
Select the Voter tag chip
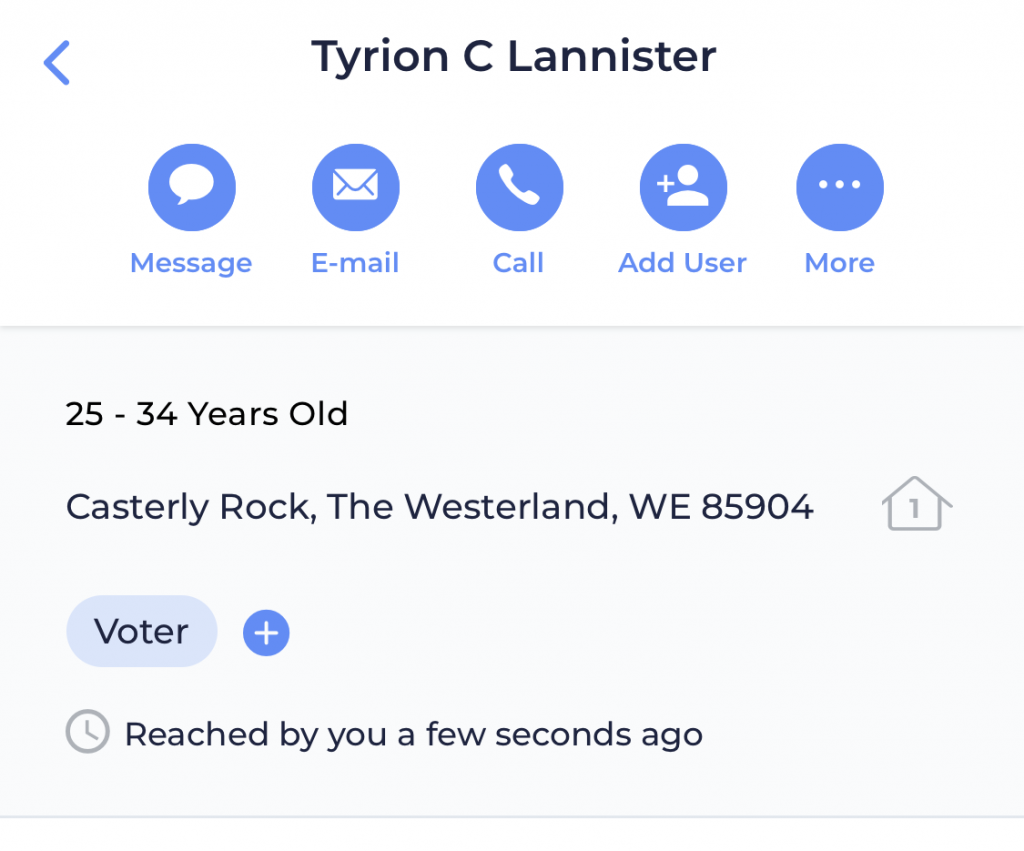[x=142, y=631]
